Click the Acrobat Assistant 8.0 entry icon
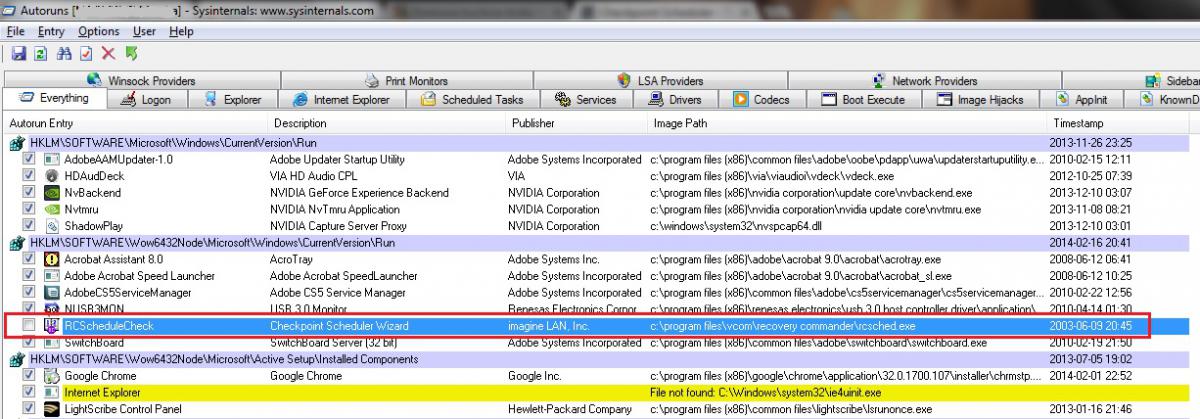 click(53, 259)
